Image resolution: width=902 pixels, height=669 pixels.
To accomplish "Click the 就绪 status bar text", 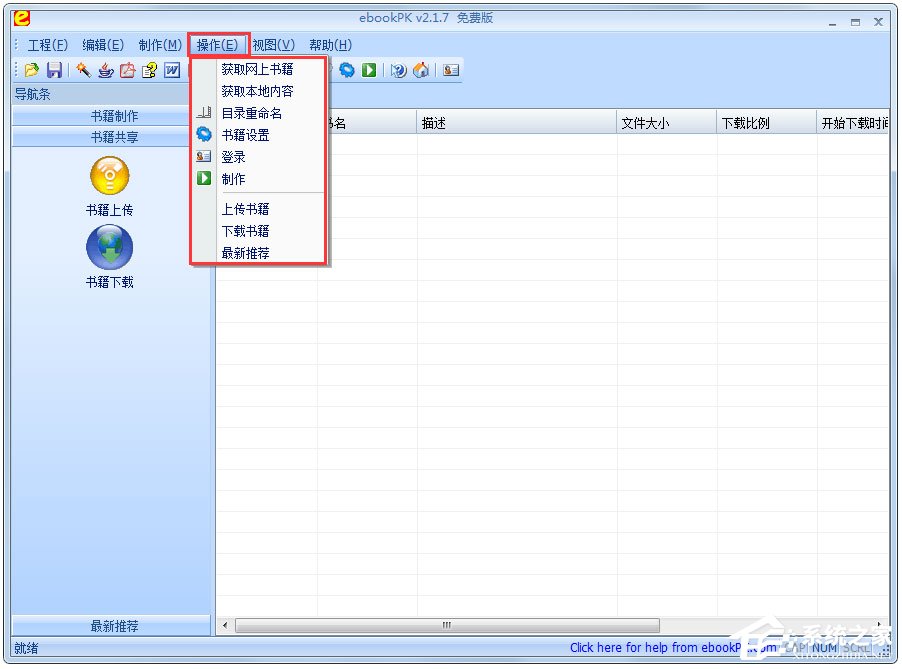I will tap(26, 648).
